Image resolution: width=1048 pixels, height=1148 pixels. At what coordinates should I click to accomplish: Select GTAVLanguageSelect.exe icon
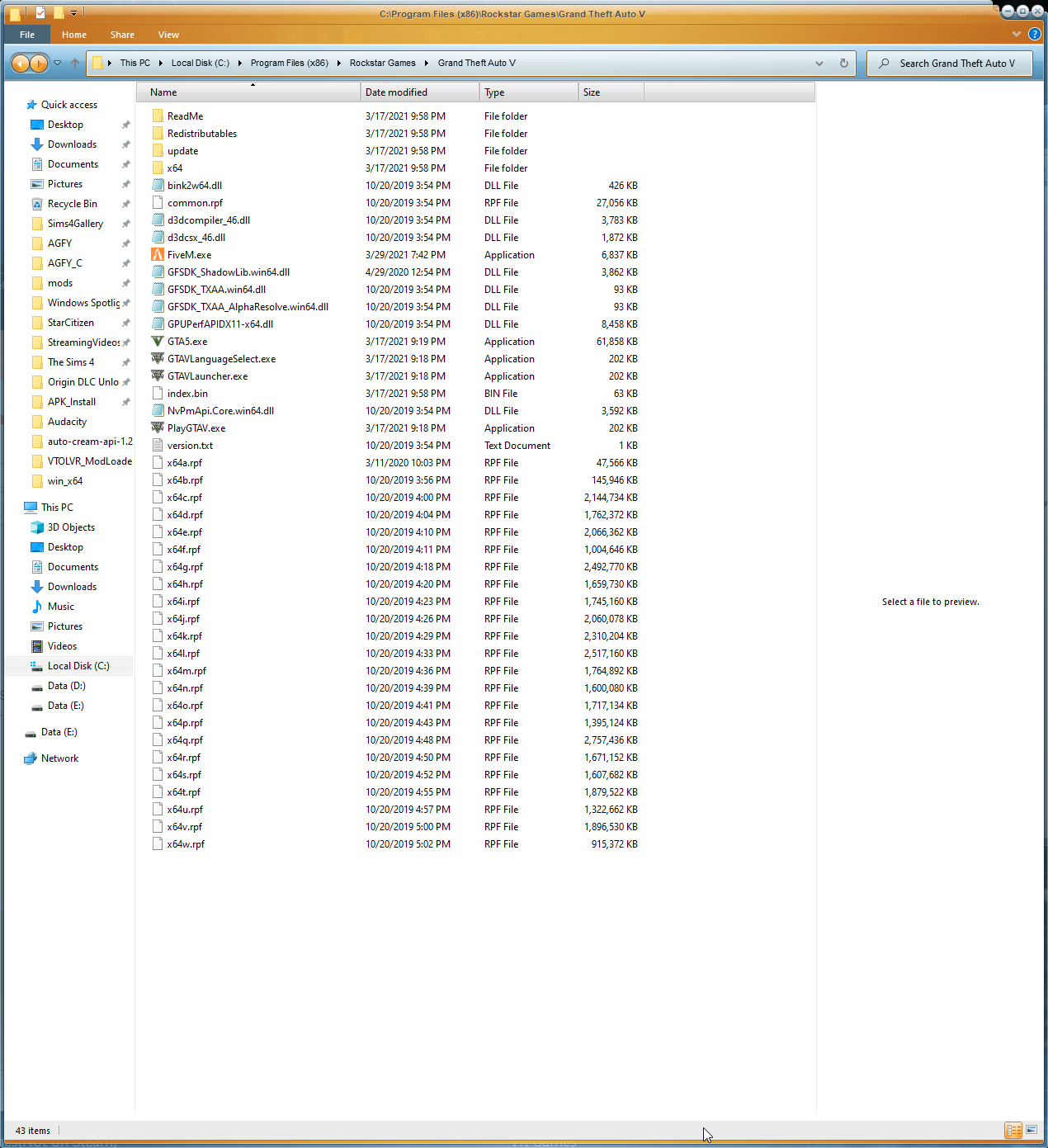tap(158, 359)
